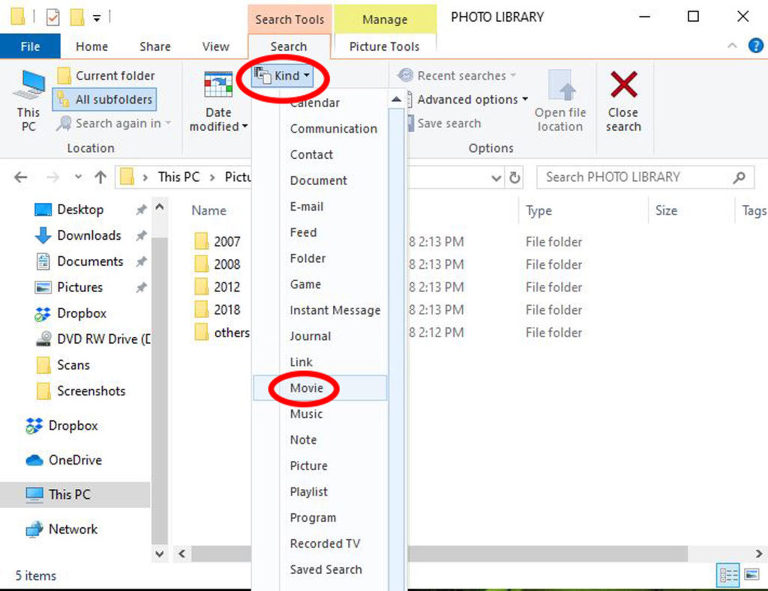Select OneDrive in the navigation pane
The image size is (768, 591).
coord(64,460)
